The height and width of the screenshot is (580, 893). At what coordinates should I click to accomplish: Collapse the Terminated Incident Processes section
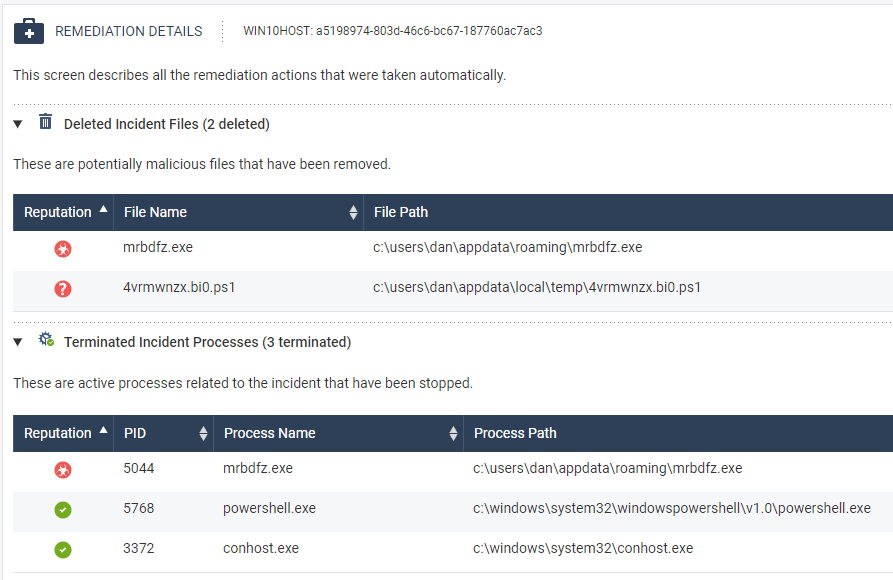(x=18, y=342)
